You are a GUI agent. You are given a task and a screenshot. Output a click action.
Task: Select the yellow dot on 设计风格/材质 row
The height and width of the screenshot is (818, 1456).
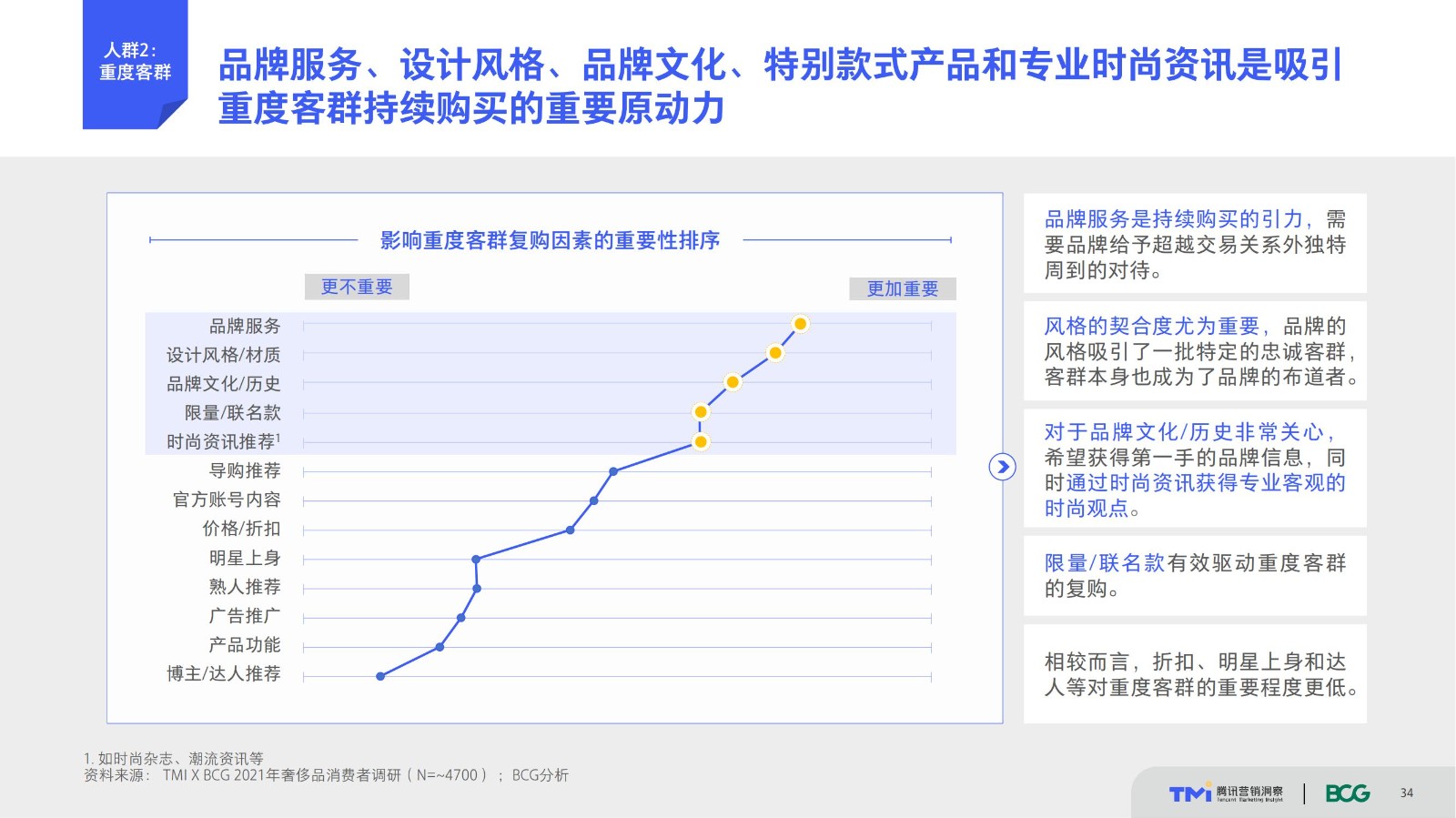775,353
